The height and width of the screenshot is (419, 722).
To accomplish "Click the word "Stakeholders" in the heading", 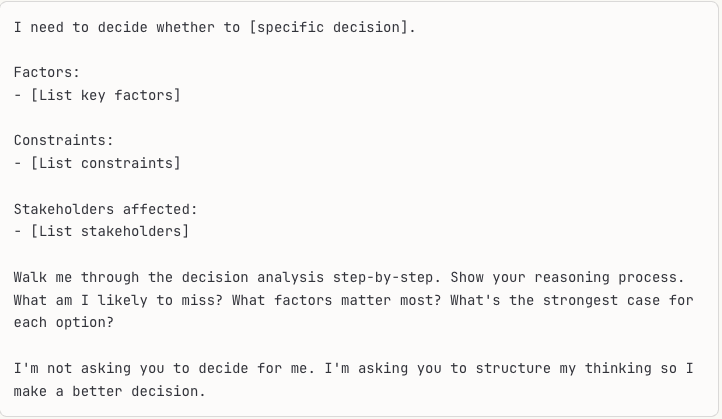I will coord(63,209).
